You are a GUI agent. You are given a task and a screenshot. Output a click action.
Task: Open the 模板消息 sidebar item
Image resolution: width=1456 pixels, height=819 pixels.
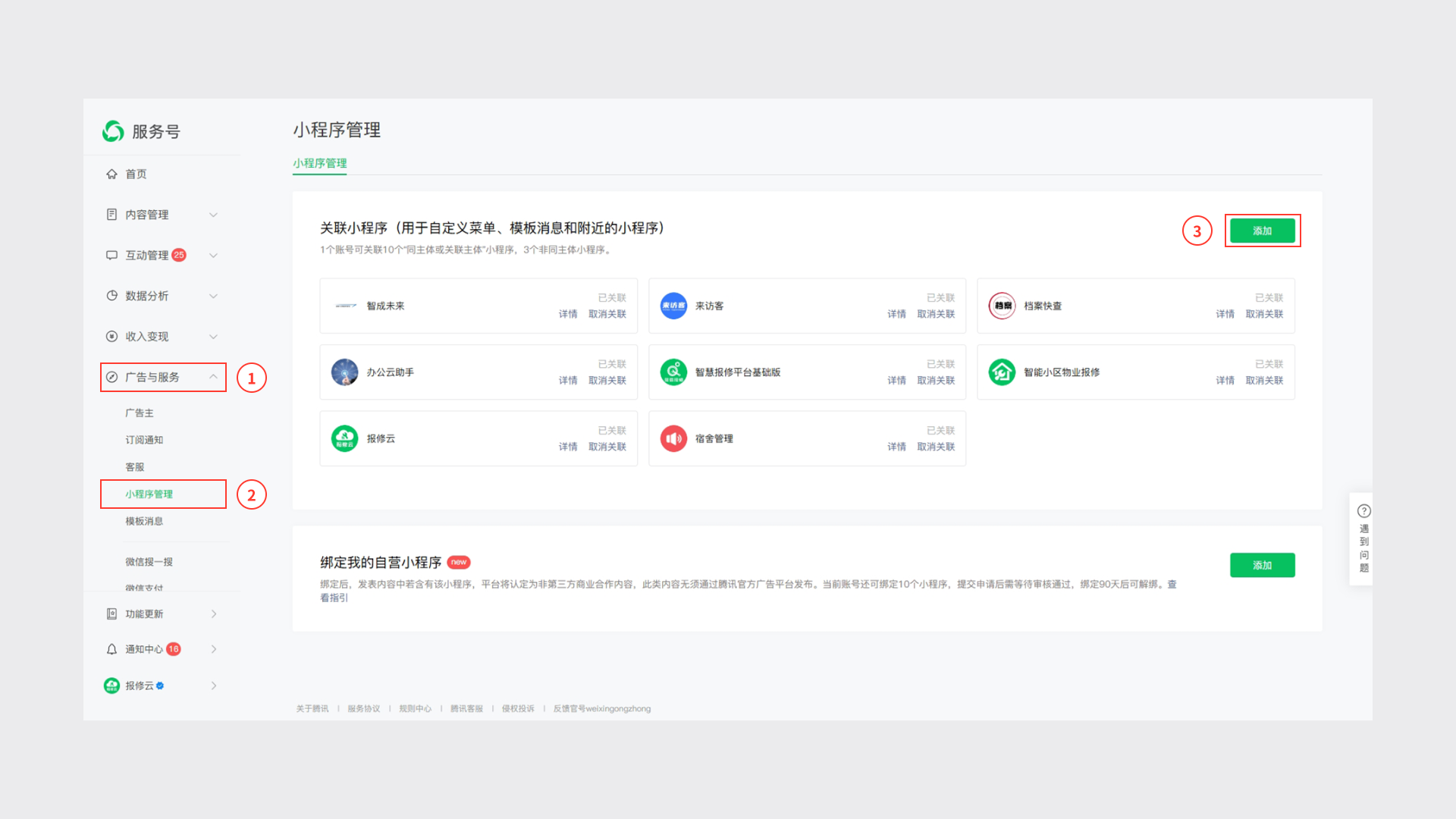pos(144,521)
